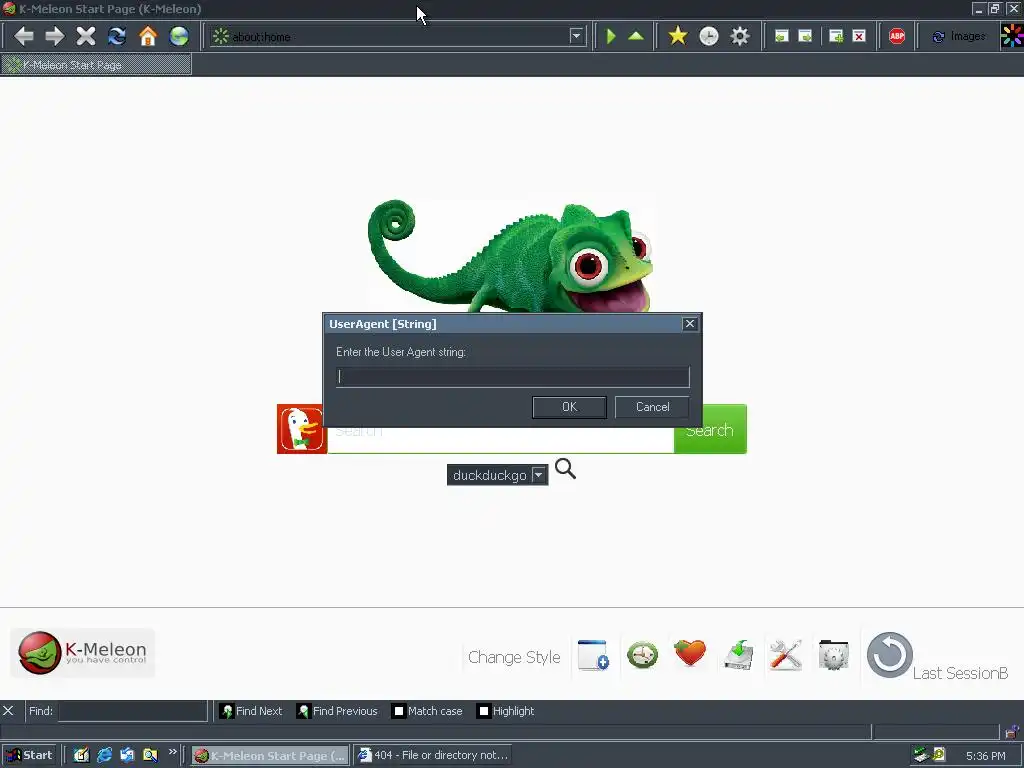This screenshot has height=768, width=1024.
Task: Click status bar lock icon at right
Action: click(1012, 731)
